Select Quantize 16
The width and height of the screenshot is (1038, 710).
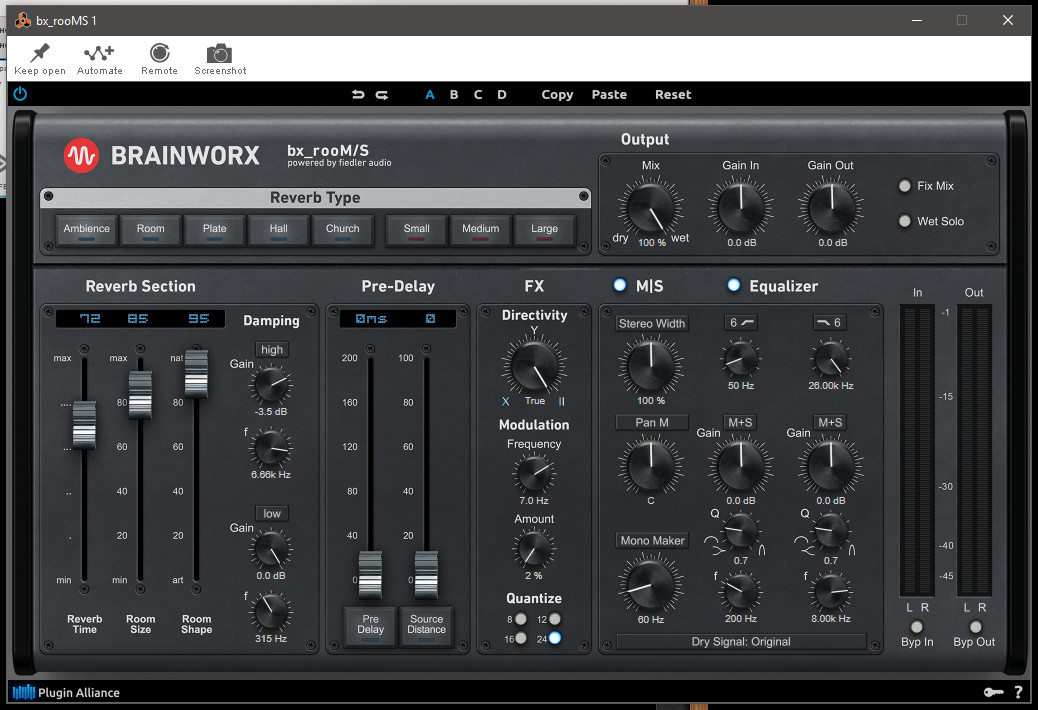click(521, 638)
